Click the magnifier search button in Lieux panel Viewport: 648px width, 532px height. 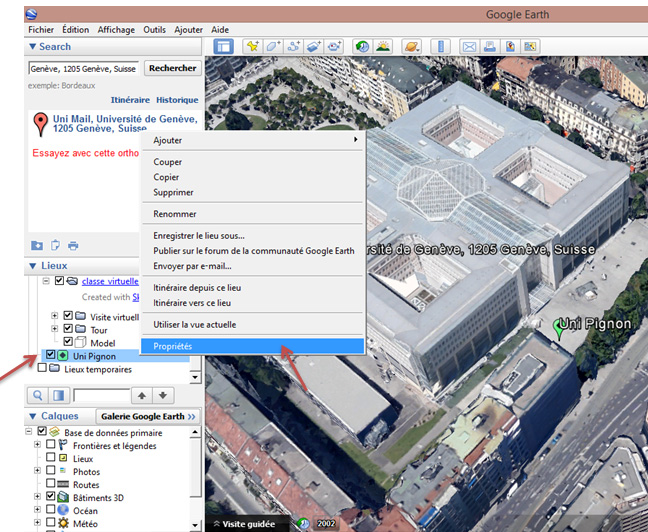point(38,396)
